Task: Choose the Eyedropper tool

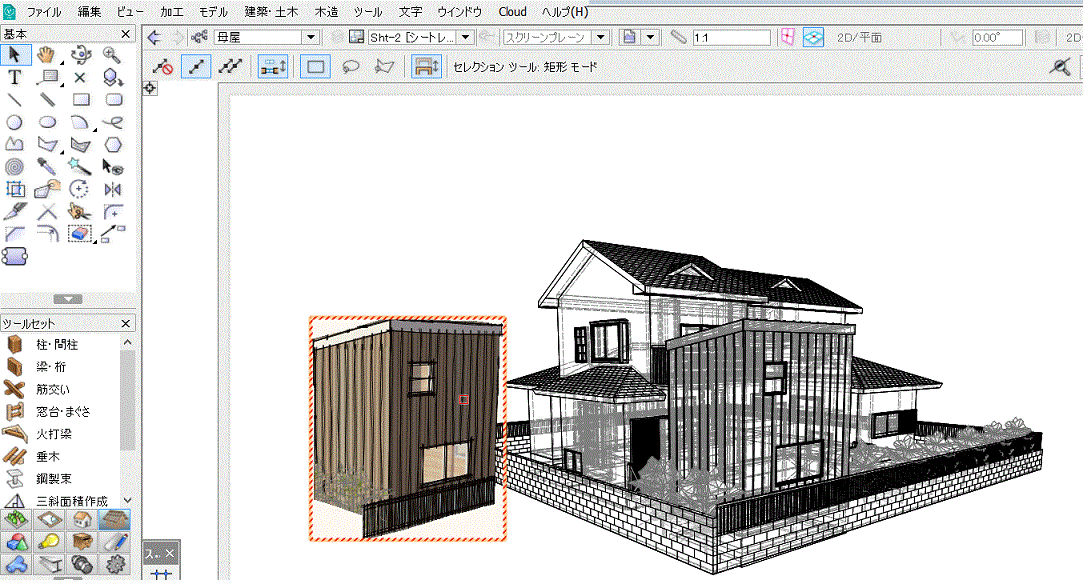Action: [x=47, y=166]
